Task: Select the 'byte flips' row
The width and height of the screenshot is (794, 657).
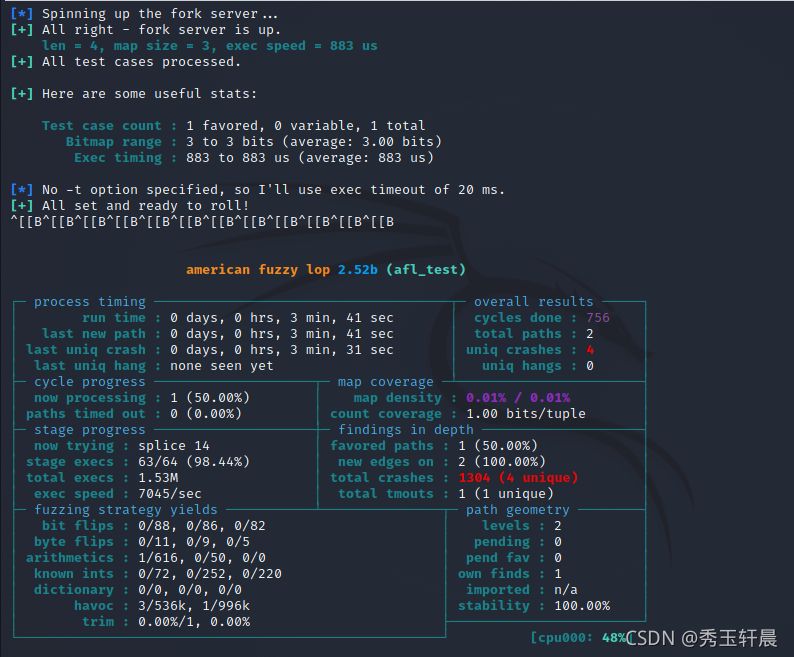Action: pos(142,542)
